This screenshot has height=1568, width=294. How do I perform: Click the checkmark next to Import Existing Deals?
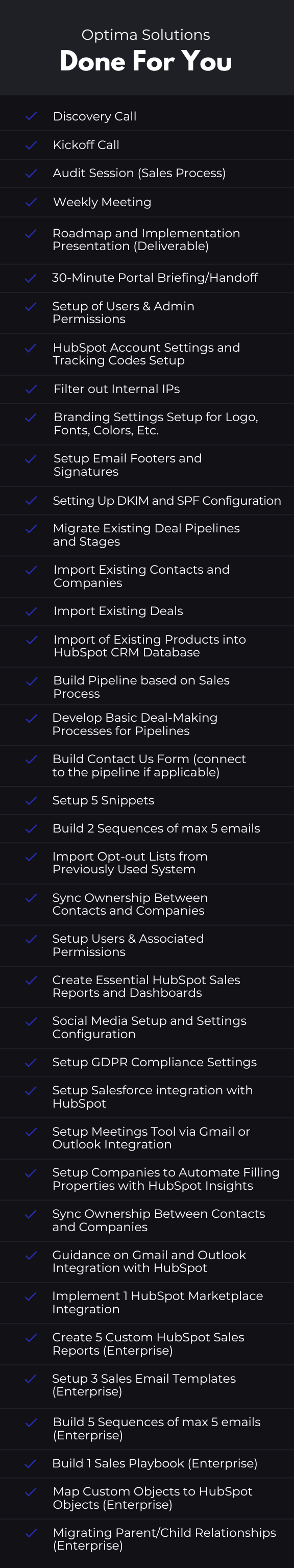(31, 611)
